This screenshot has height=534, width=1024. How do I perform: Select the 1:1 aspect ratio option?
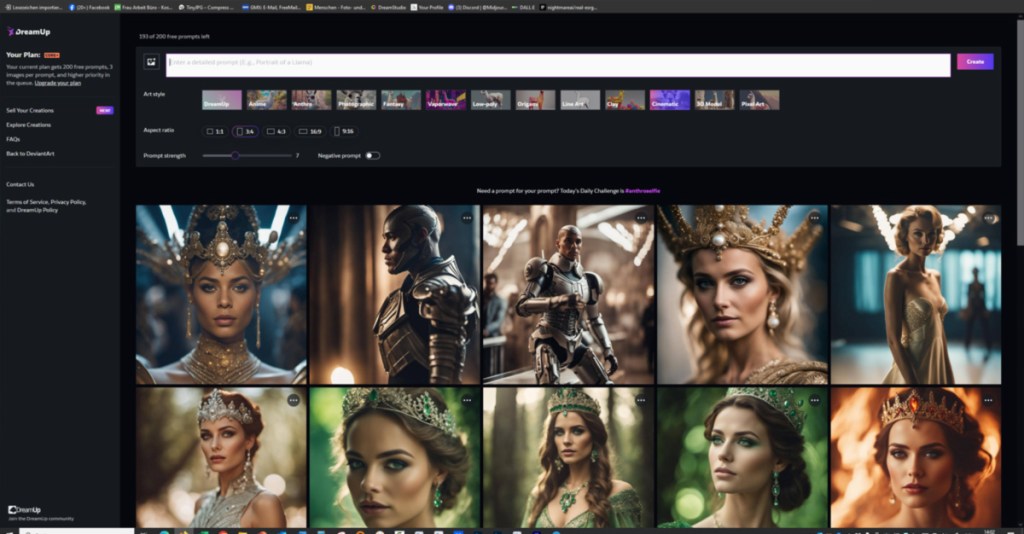point(215,131)
